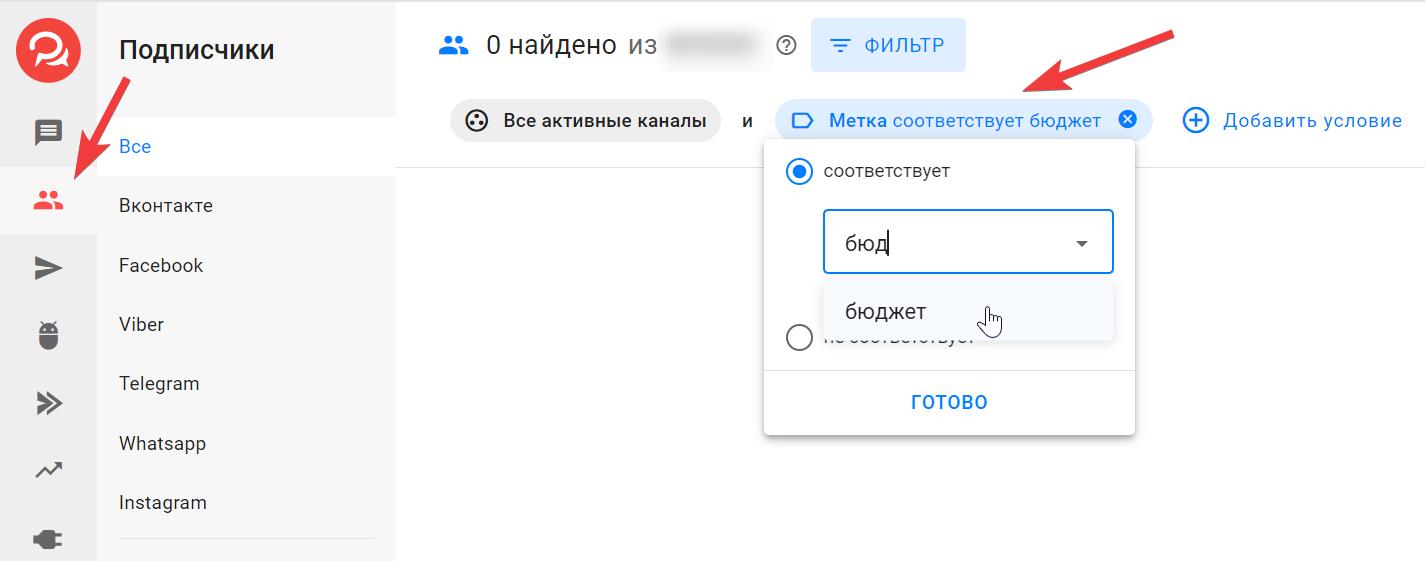Select the Вконтакте subscribers list
1425x561 pixels.
click(166, 206)
